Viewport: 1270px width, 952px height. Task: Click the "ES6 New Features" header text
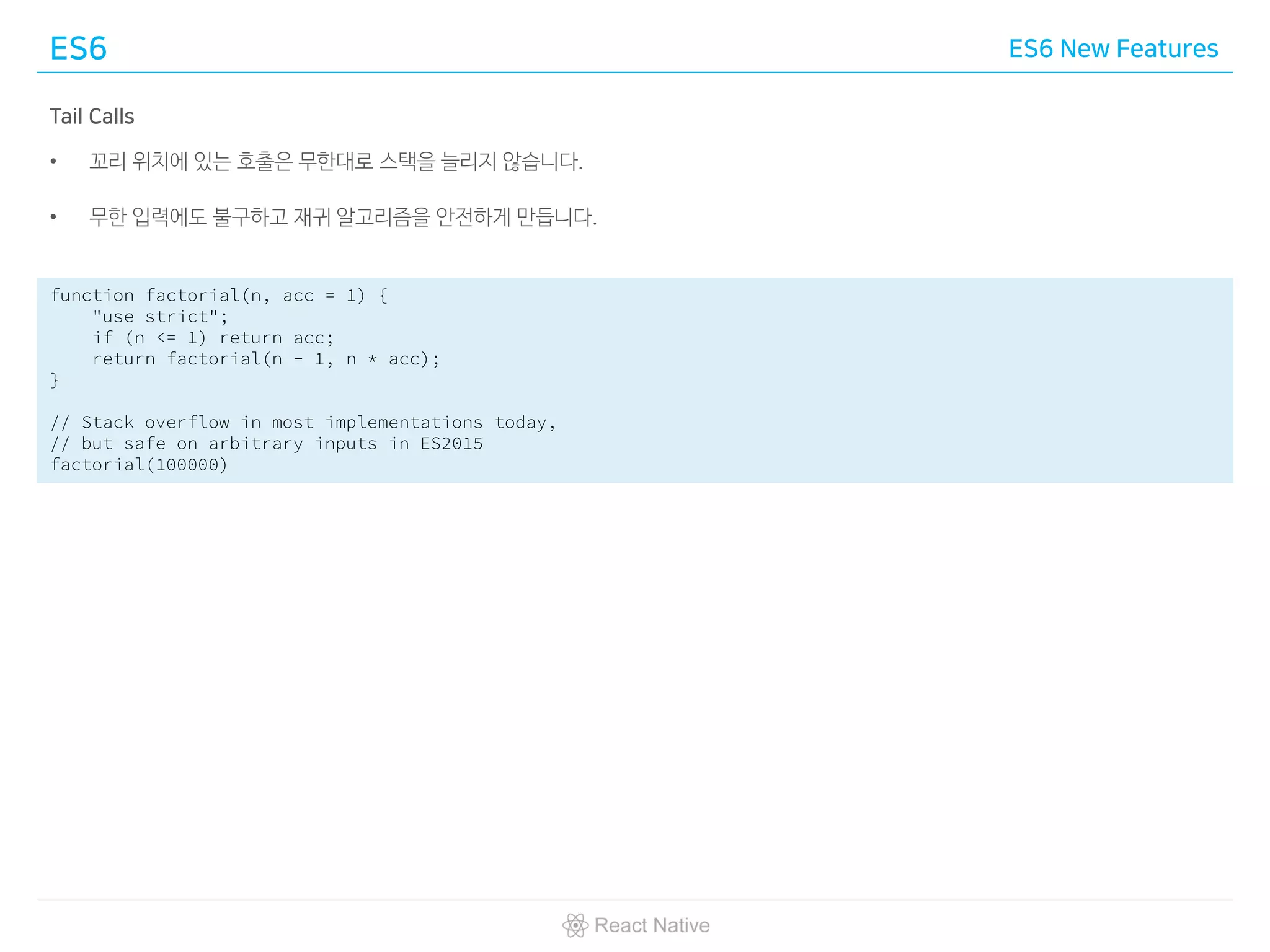(1113, 48)
